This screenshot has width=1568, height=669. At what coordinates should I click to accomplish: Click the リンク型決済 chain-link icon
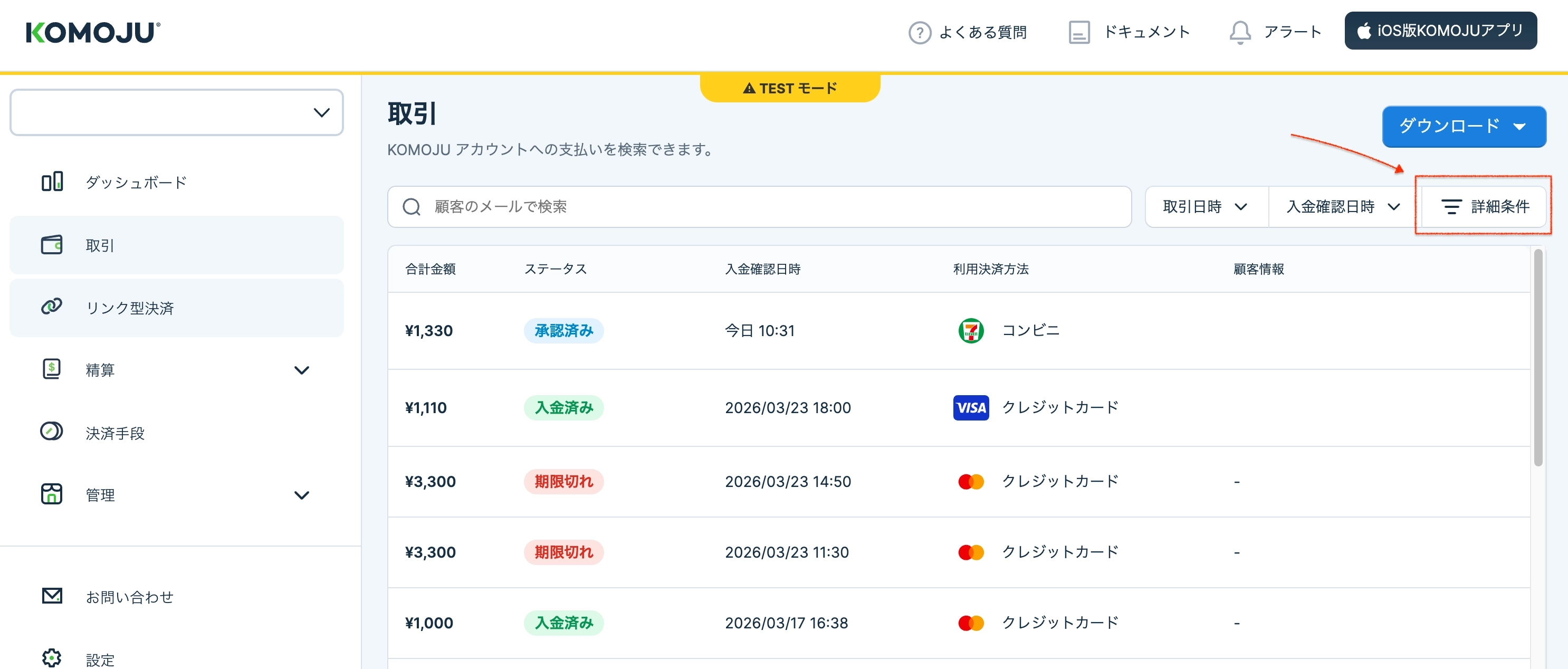pos(52,307)
